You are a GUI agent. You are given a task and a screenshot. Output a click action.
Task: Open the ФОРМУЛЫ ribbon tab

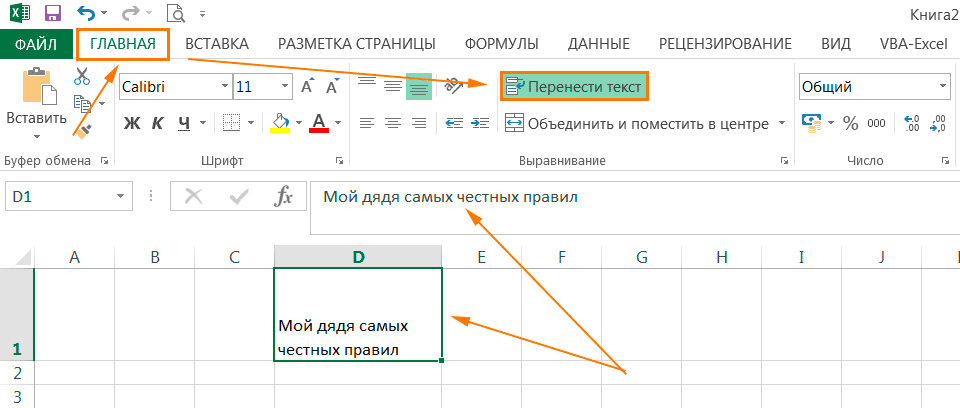[x=501, y=44]
